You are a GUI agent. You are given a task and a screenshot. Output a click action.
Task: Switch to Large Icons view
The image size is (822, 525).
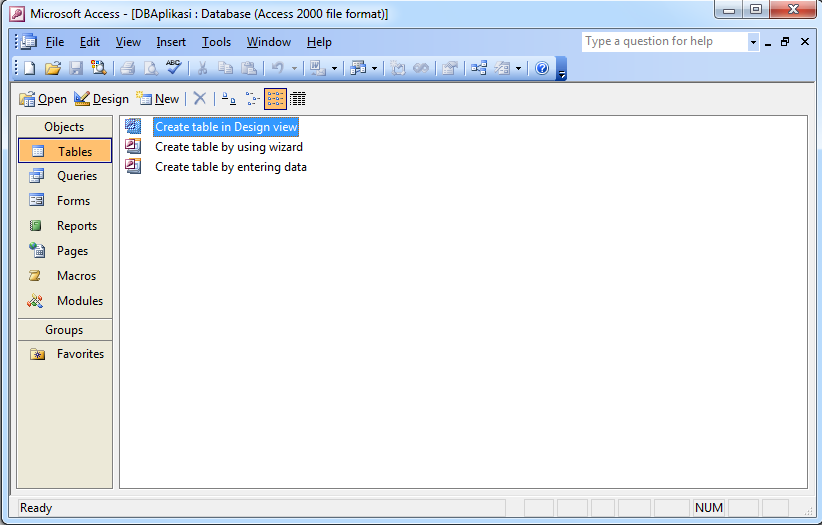pos(228,99)
